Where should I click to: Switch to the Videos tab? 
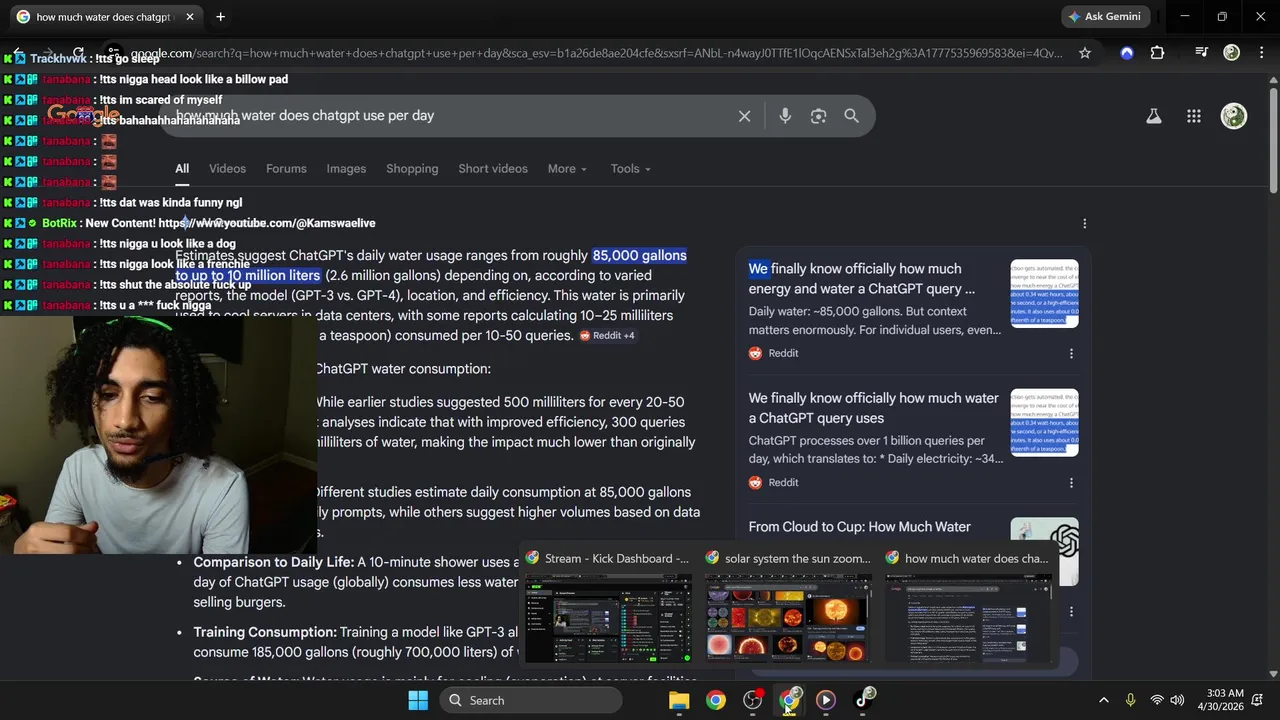[227, 169]
